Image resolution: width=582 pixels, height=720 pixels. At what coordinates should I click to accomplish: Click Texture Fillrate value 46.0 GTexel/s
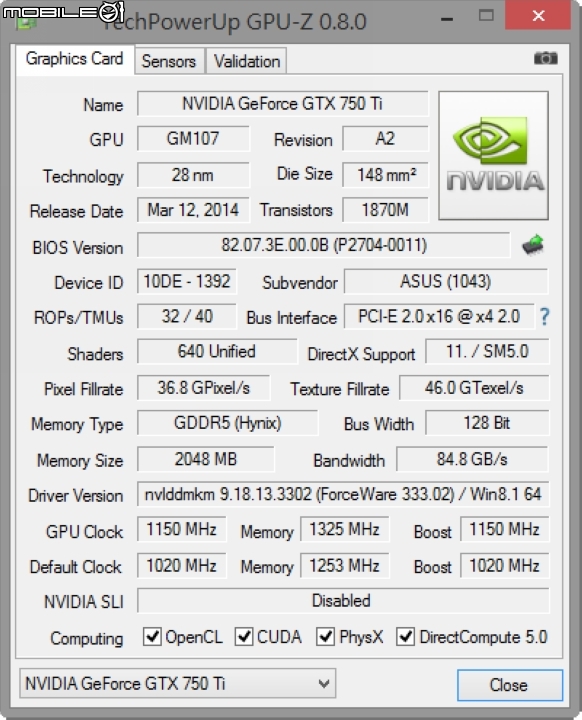pyautogui.click(x=474, y=388)
